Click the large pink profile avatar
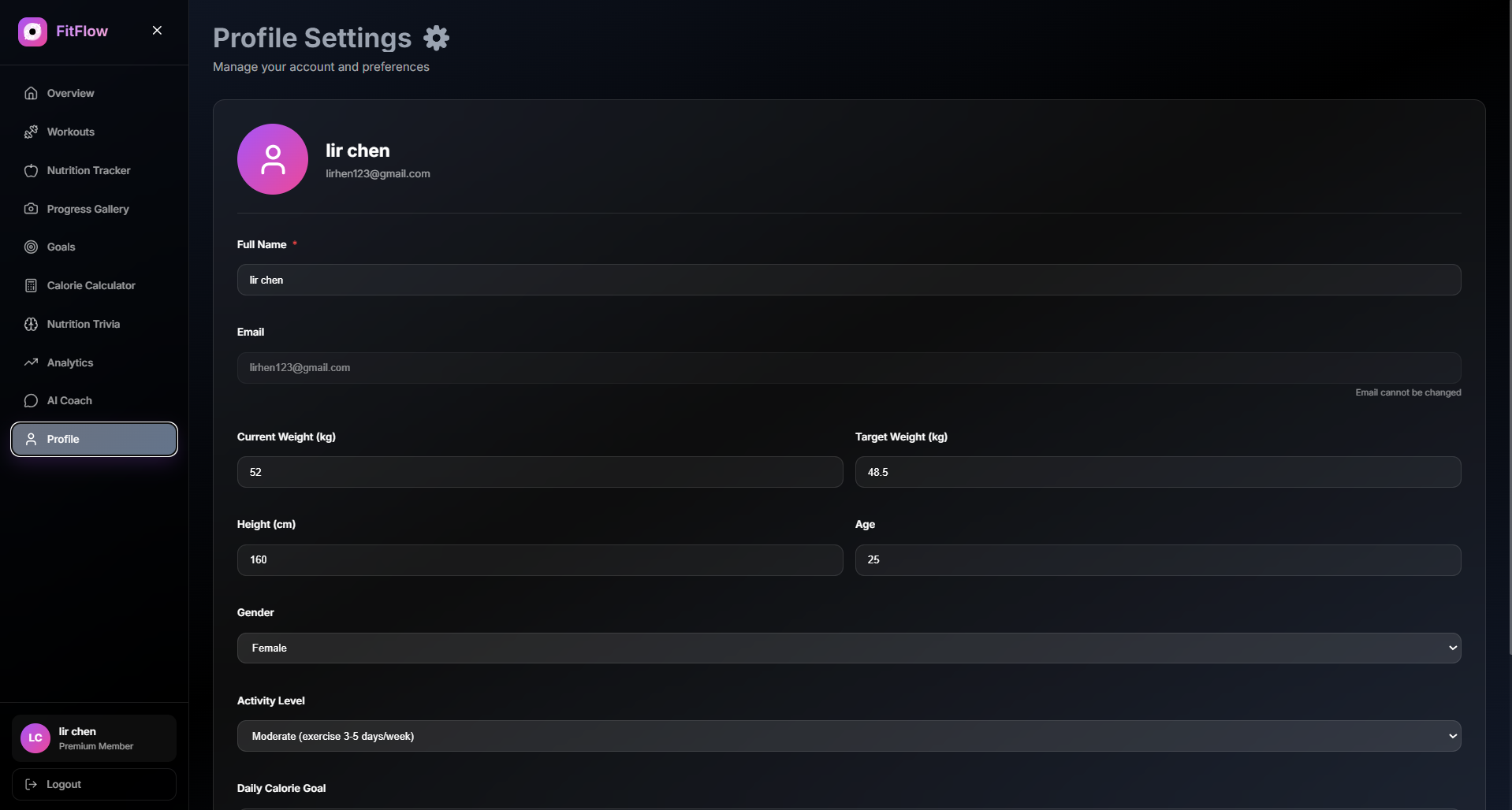This screenshot has height=810, width=1512. (273, 159)
